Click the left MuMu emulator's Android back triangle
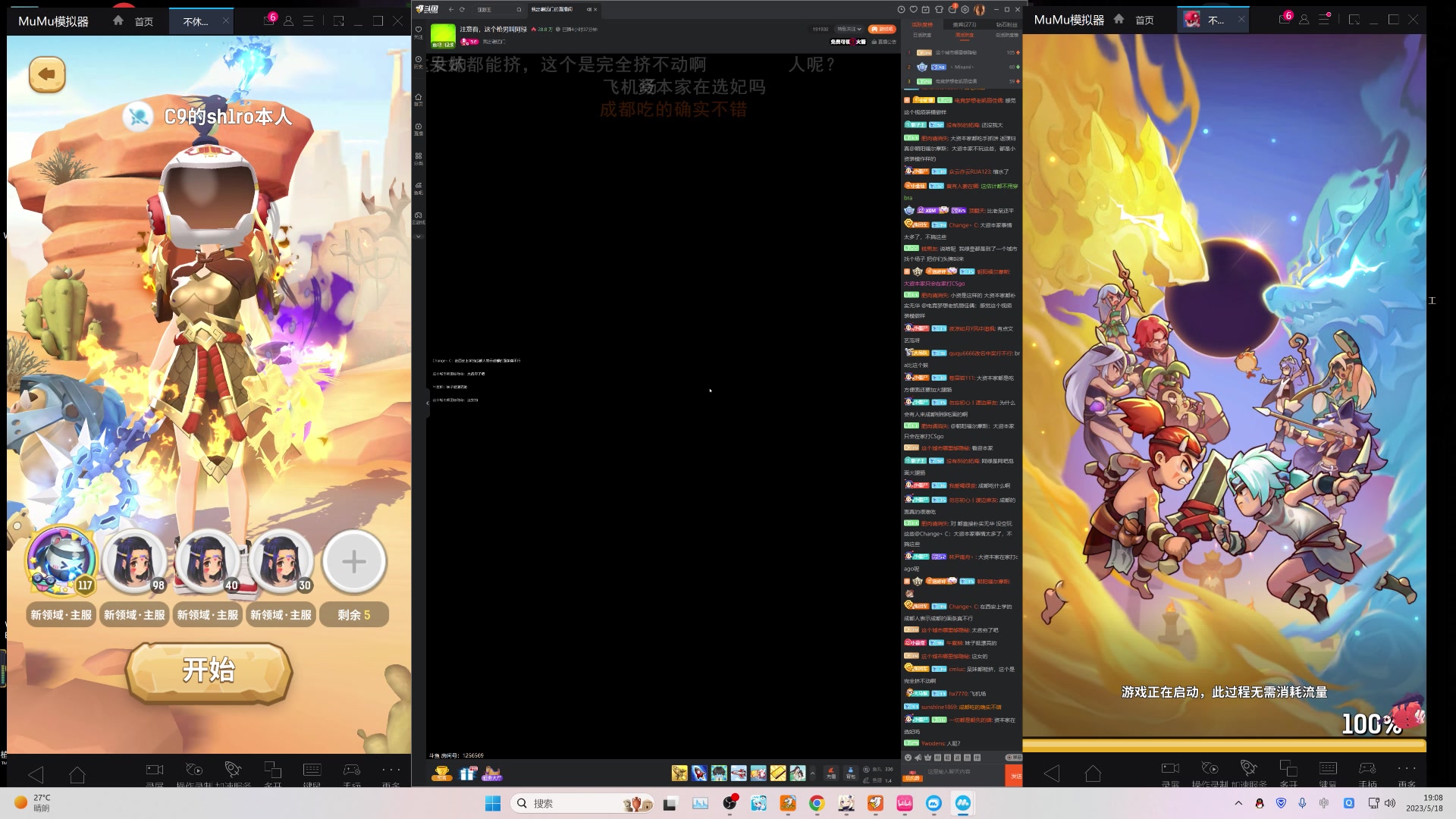 point(36,774)
